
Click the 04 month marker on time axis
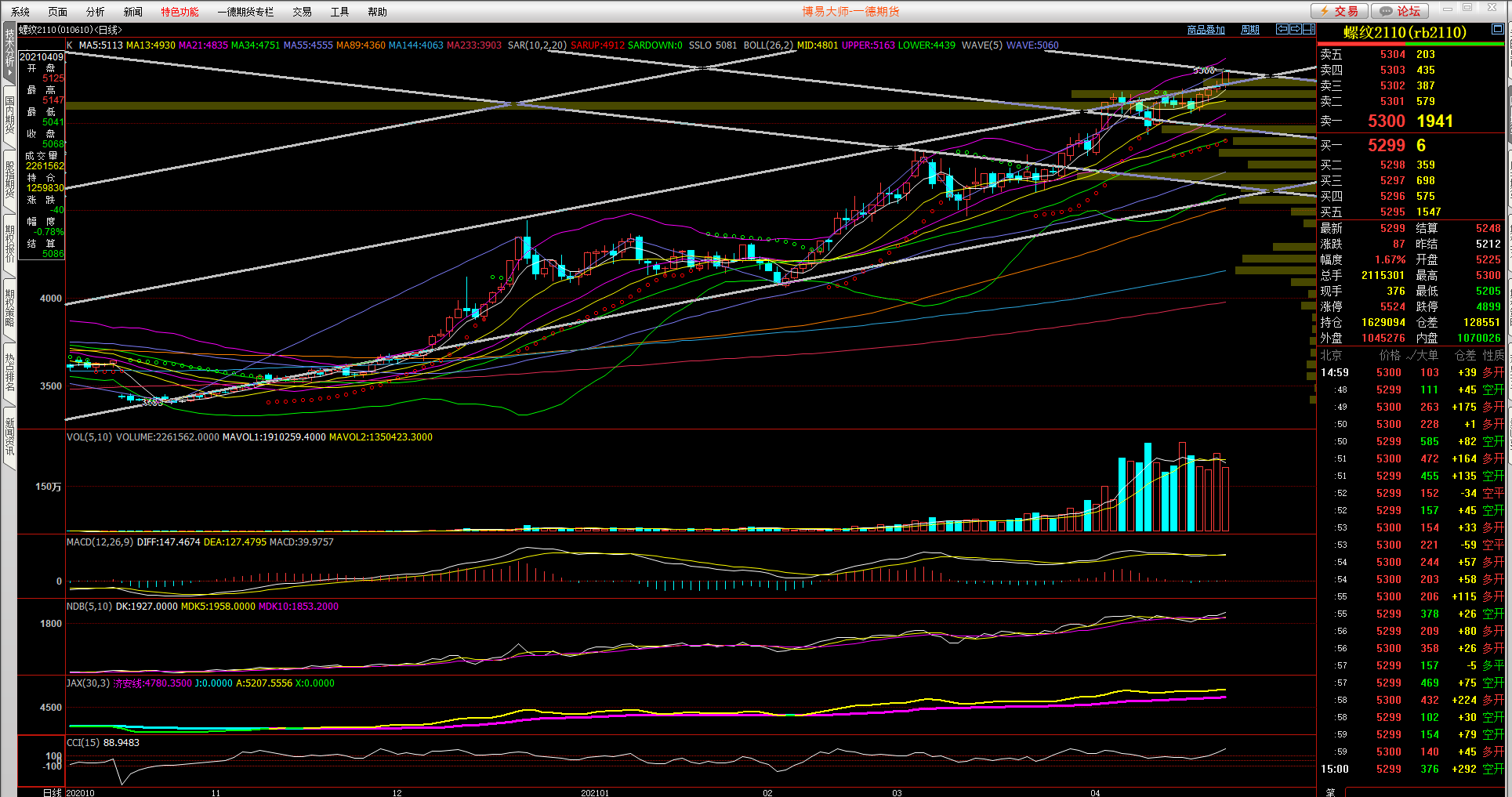(1095, 792)
